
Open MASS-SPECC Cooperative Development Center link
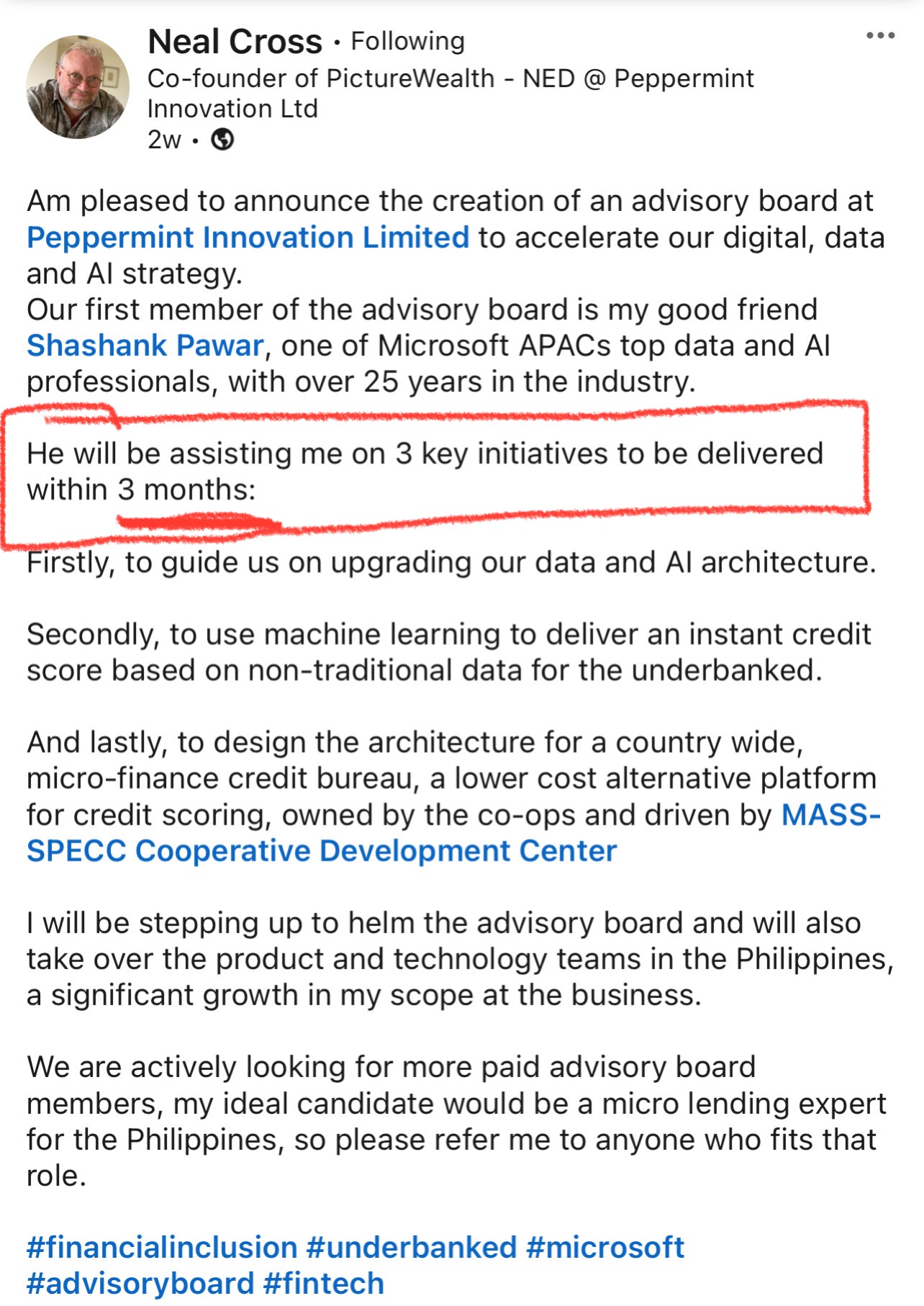point(453,833)
